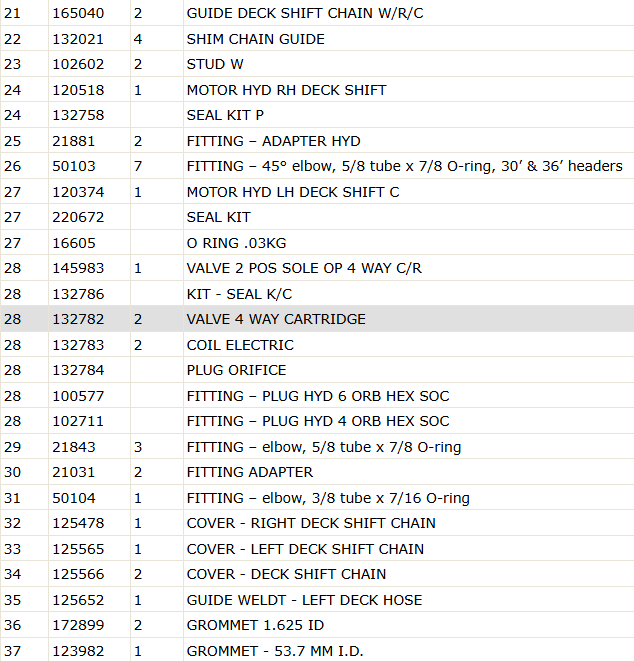The width and height of the screenshot is (634, 661).
Task: Click the STUD W description
Action: (215, 64)
